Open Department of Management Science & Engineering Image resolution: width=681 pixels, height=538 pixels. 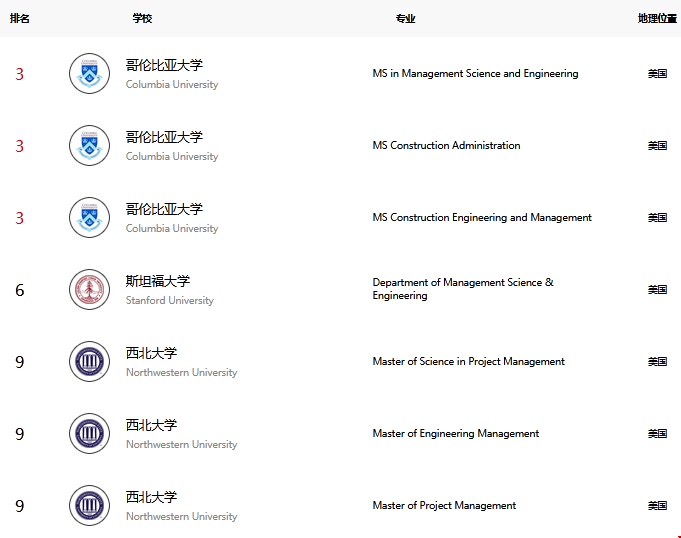tap(463, 289)
